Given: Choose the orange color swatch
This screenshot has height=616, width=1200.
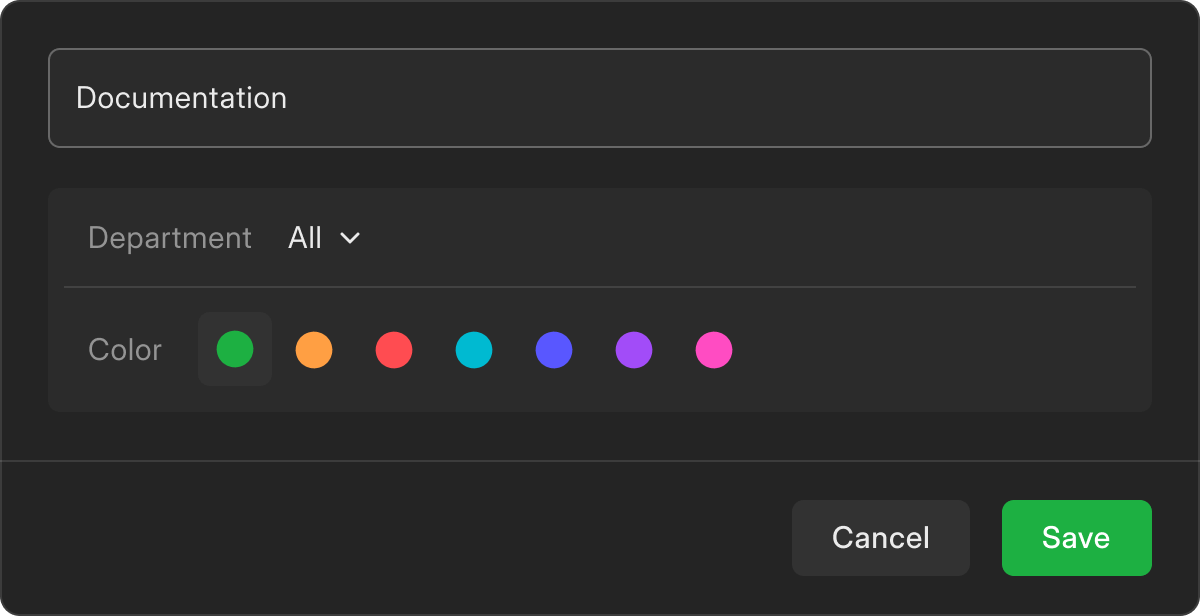Looking at the screenshot, I should 314,350.
